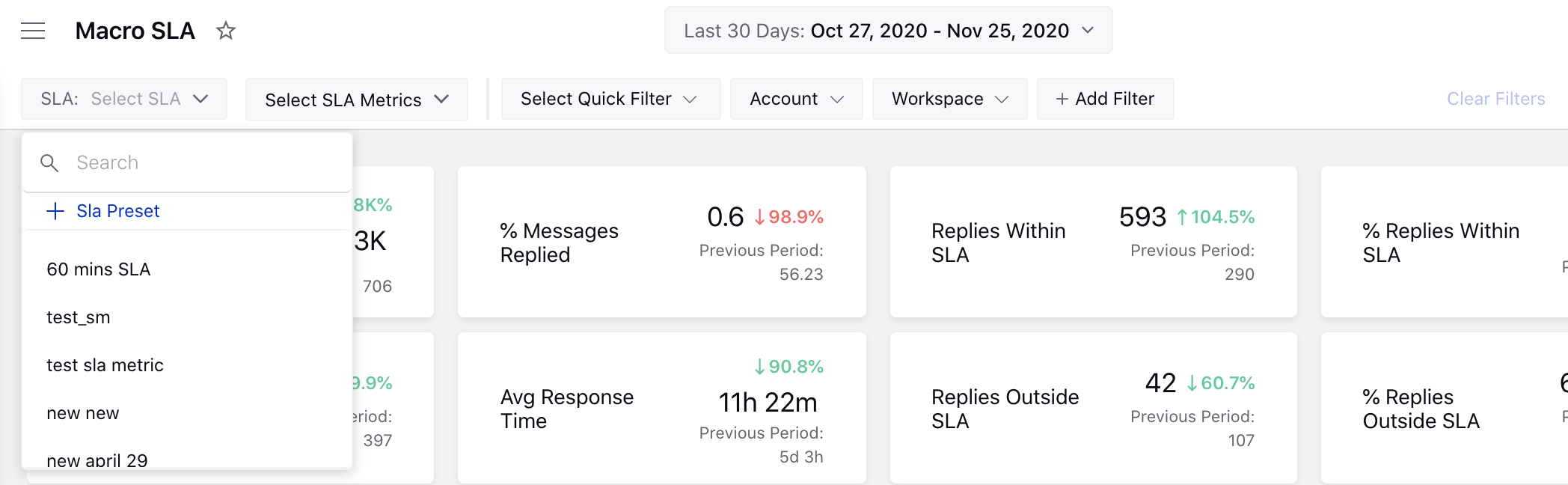Create a new Sla Preset

[103, 211]
